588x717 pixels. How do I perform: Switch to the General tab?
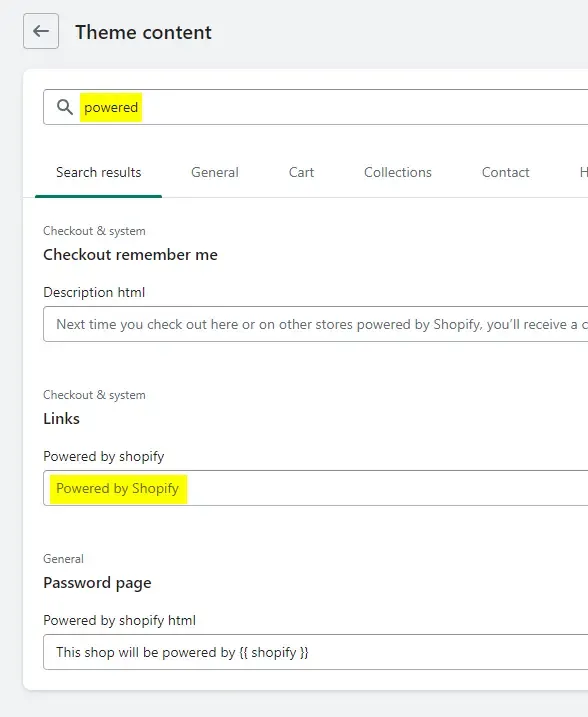tap(214, 172)
